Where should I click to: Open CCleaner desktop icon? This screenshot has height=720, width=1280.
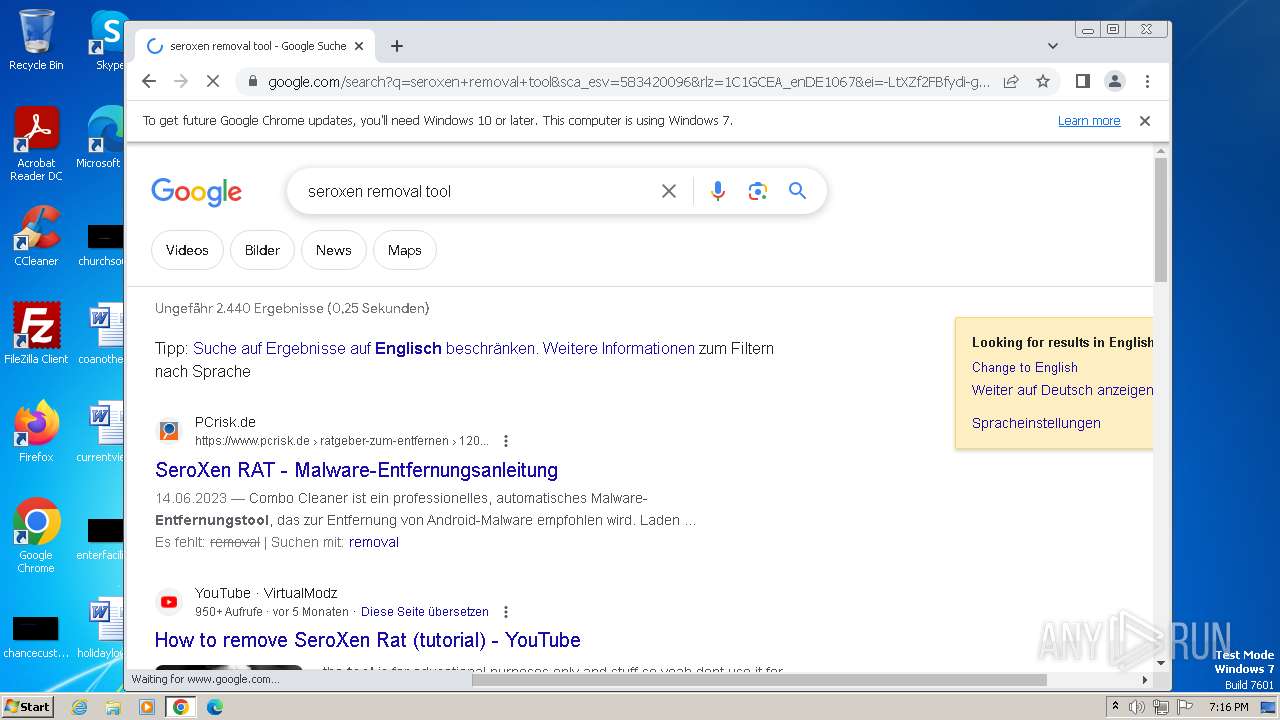point(36,236)
